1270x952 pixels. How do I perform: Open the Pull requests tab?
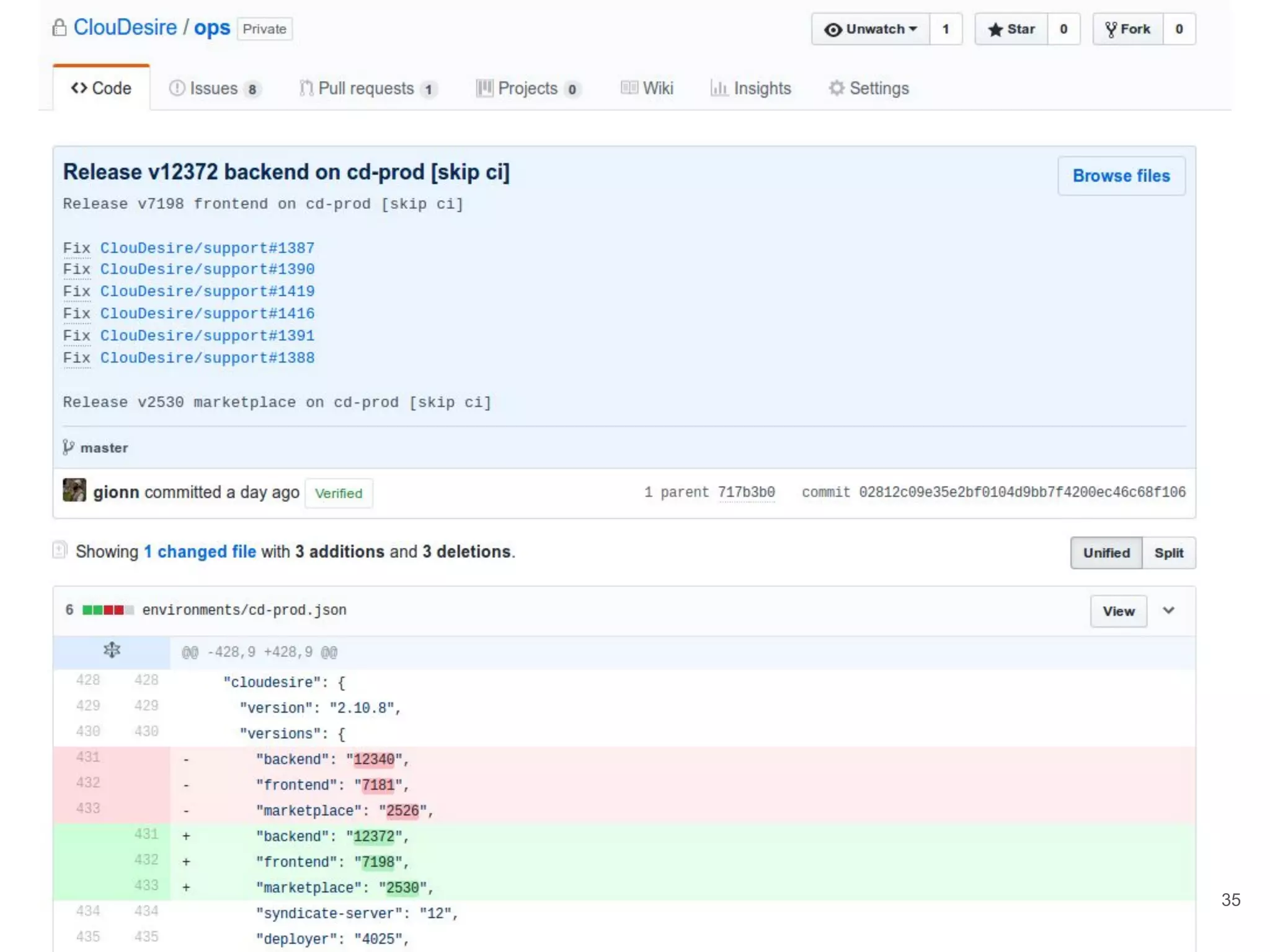(368, 89)
